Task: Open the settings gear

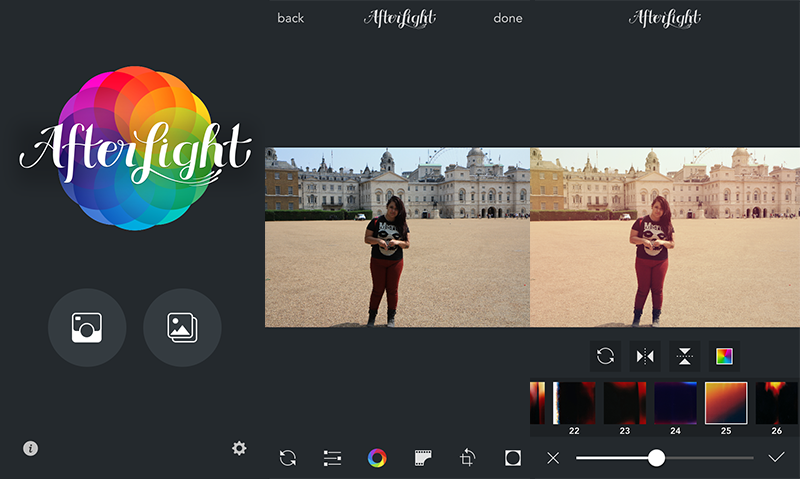Action: point(239,448)
